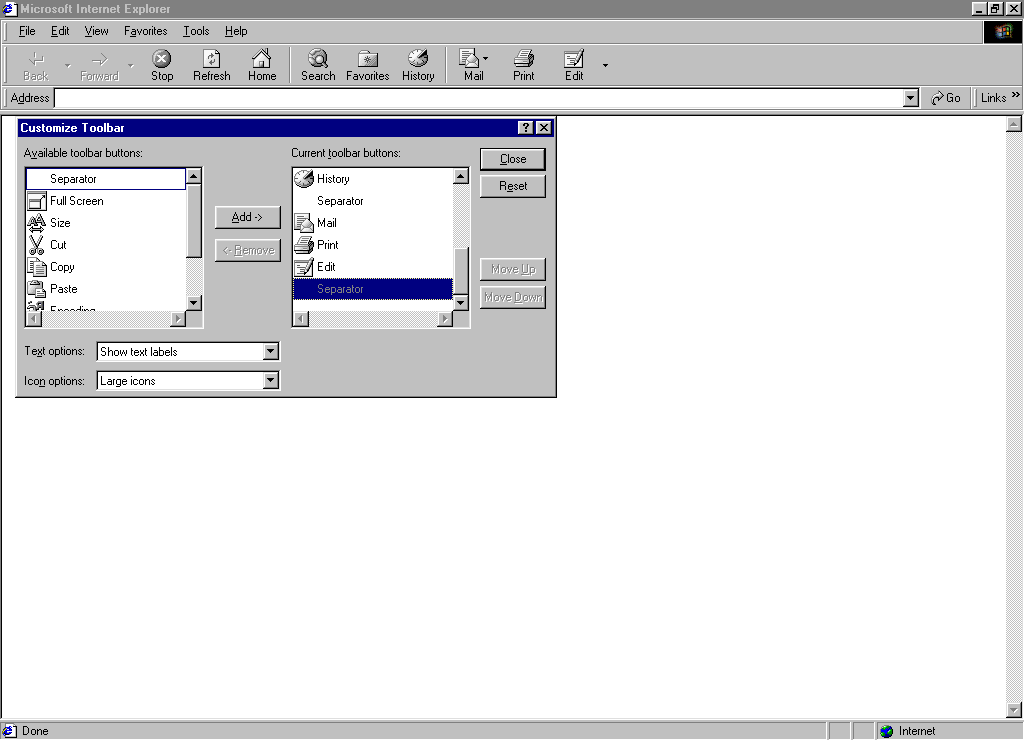Open the Tools menu
Viewport: 1024px width, 740px height.
pyautogui.click(x=196, y=31)
